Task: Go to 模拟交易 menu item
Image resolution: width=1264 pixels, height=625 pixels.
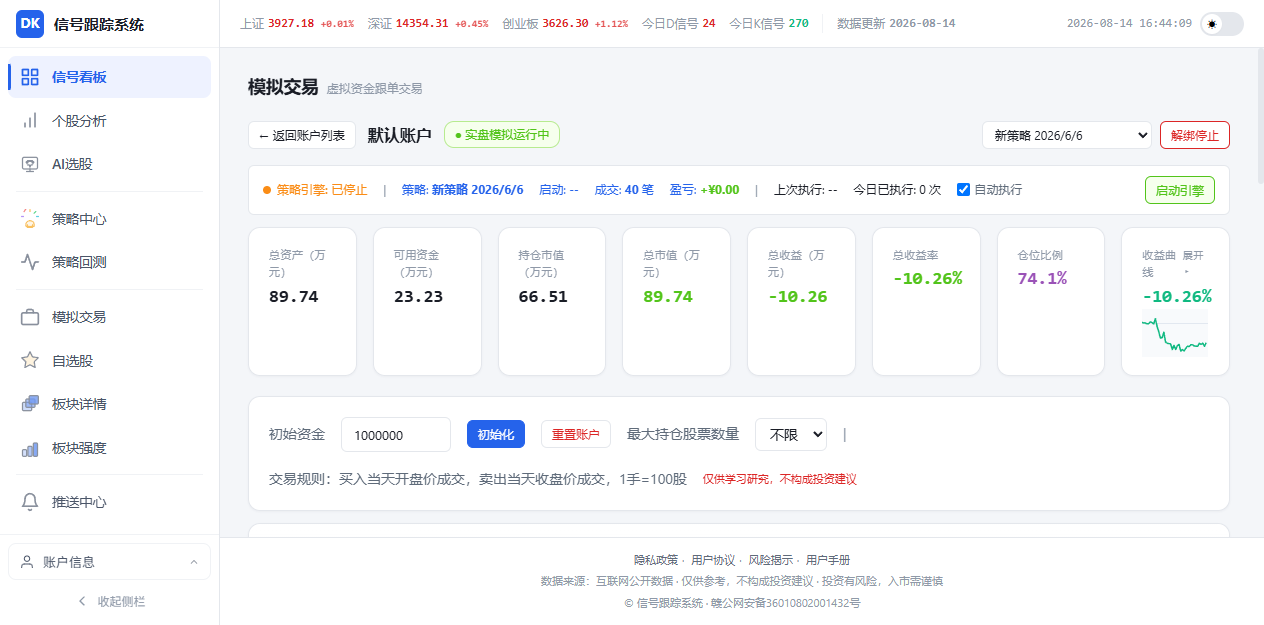Action: (109, 317)
